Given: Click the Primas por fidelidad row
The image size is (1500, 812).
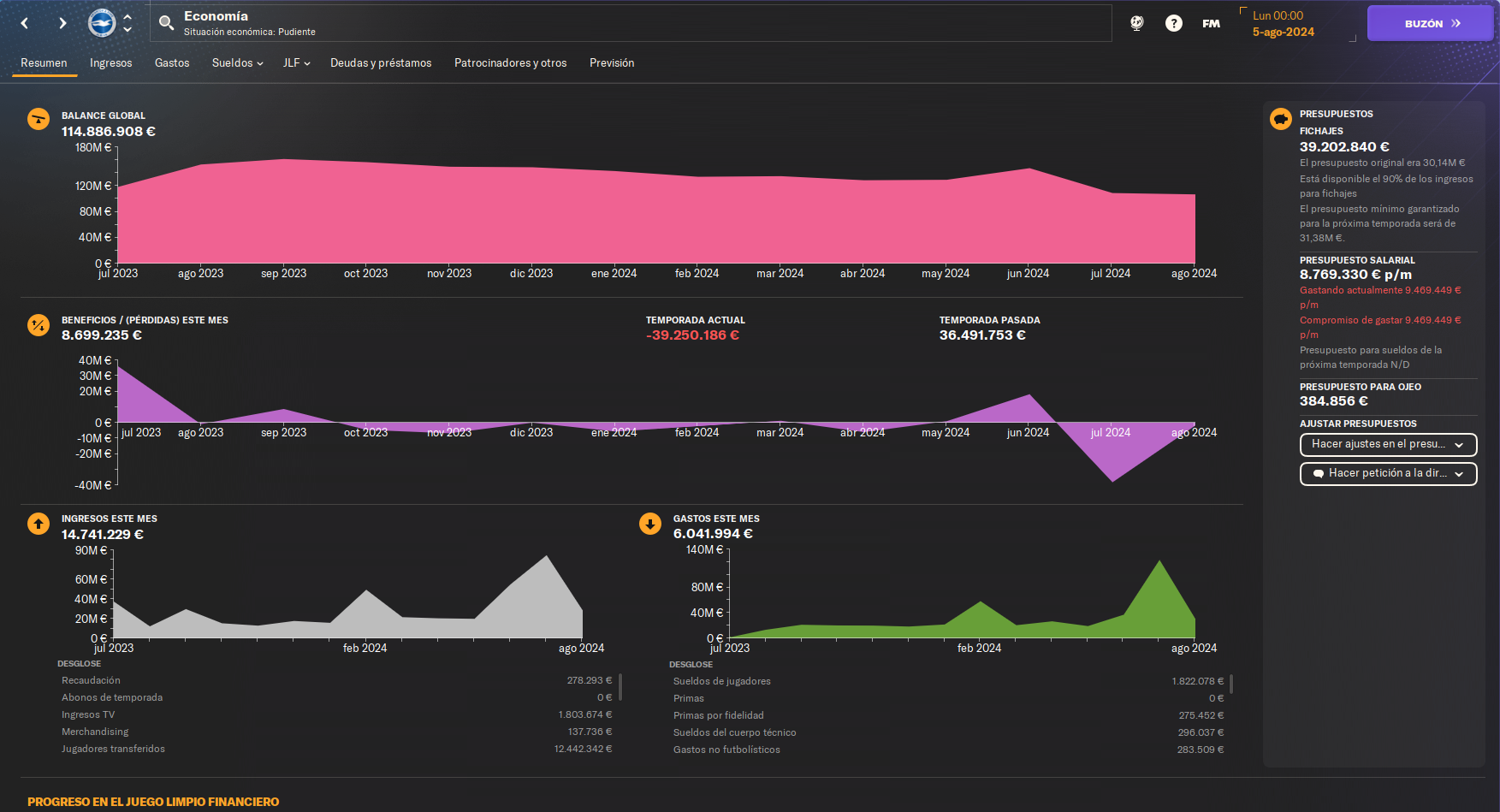Looking at the screenshot, I should (x=948, y=715).
